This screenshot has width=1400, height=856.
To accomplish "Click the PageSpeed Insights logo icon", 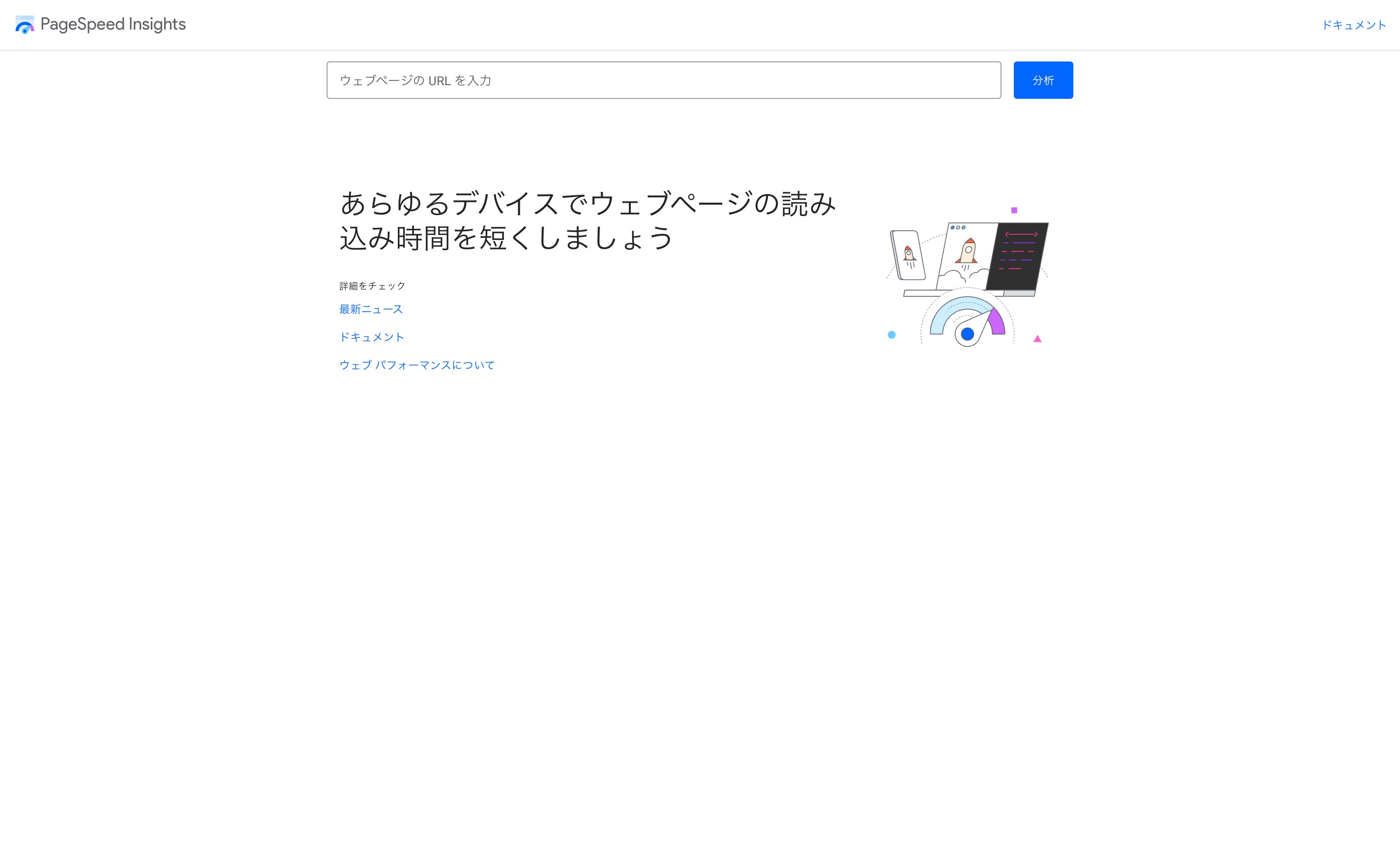I will (24, 25).
